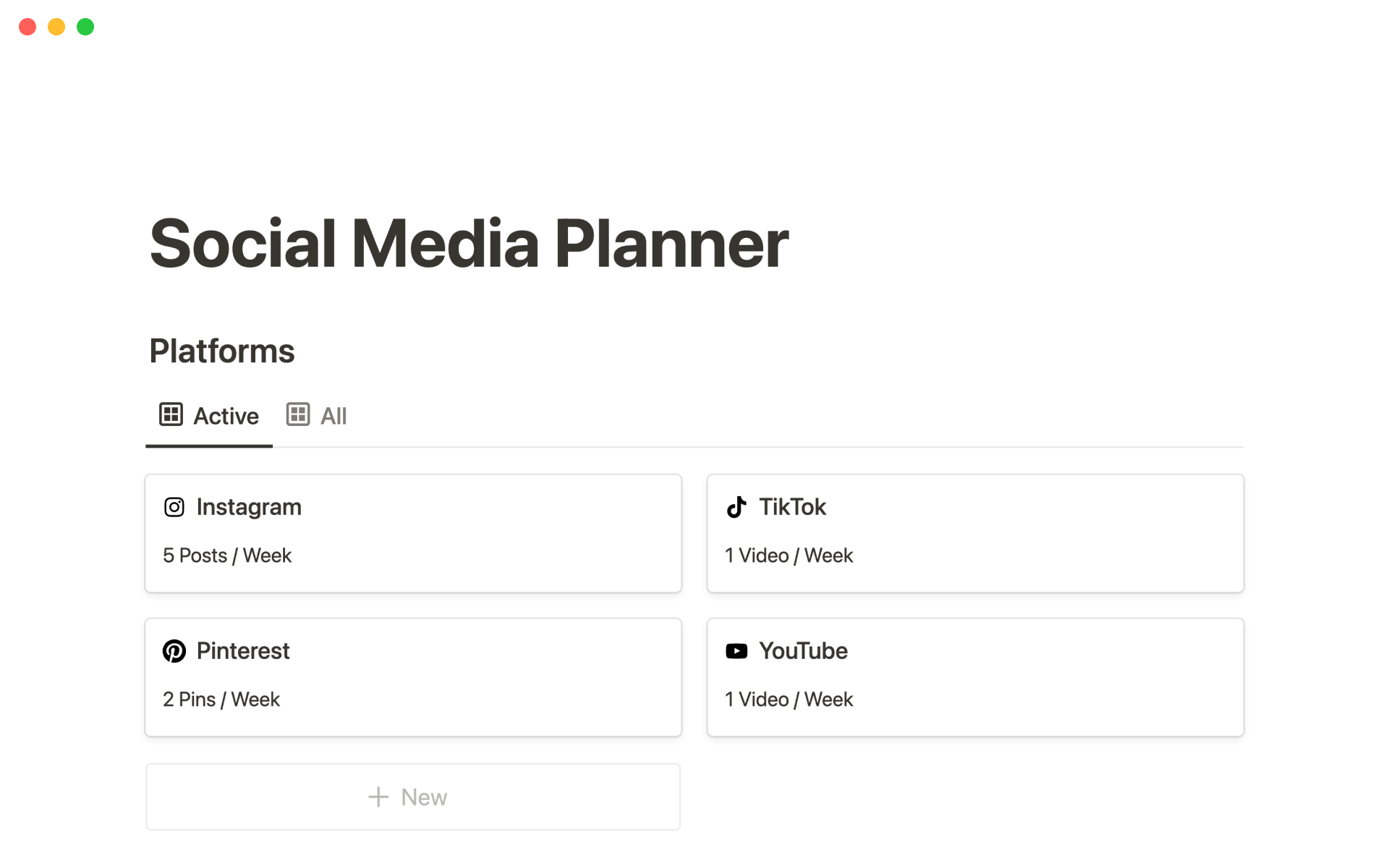Screen dimensions: 1389x868
Task: Click the green maximize window button
Action: (x=85, y=27)
